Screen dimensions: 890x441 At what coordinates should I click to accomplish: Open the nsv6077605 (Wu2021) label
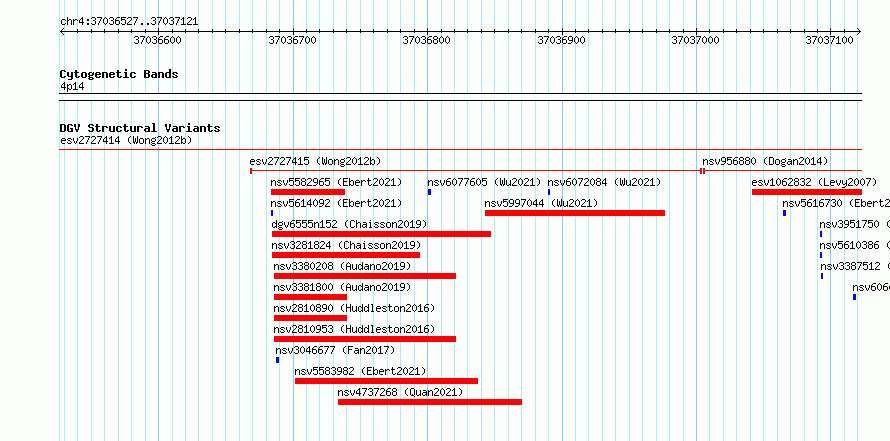[484, 182]
